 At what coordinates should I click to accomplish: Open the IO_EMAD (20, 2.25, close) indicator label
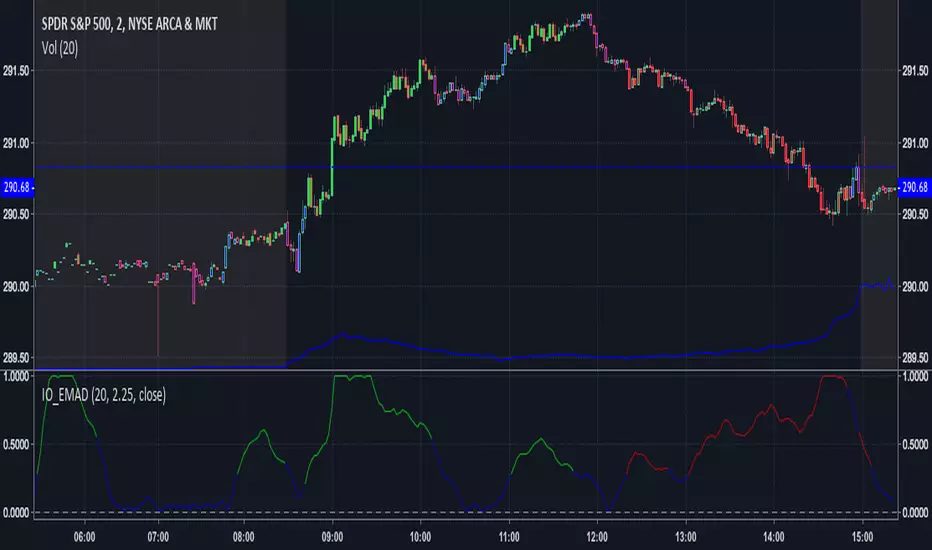point(103,395)
